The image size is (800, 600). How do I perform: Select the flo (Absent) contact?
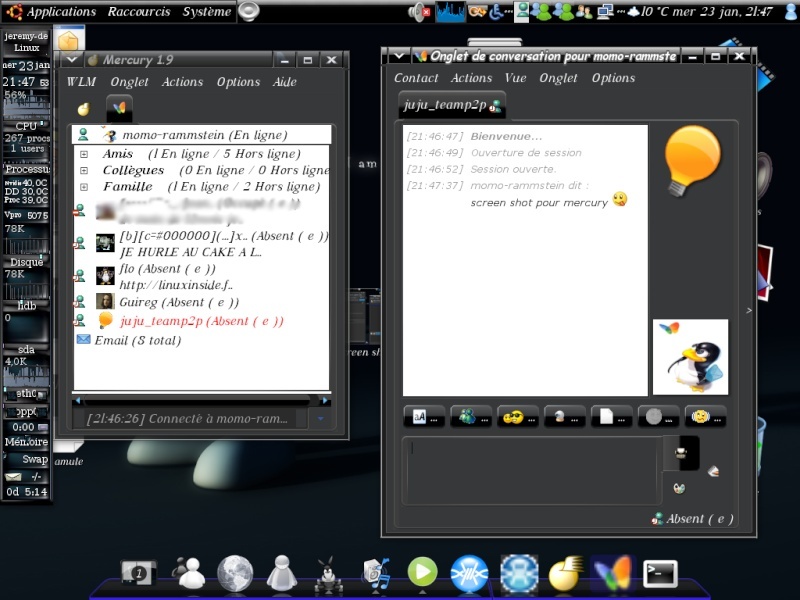(202, 277)
